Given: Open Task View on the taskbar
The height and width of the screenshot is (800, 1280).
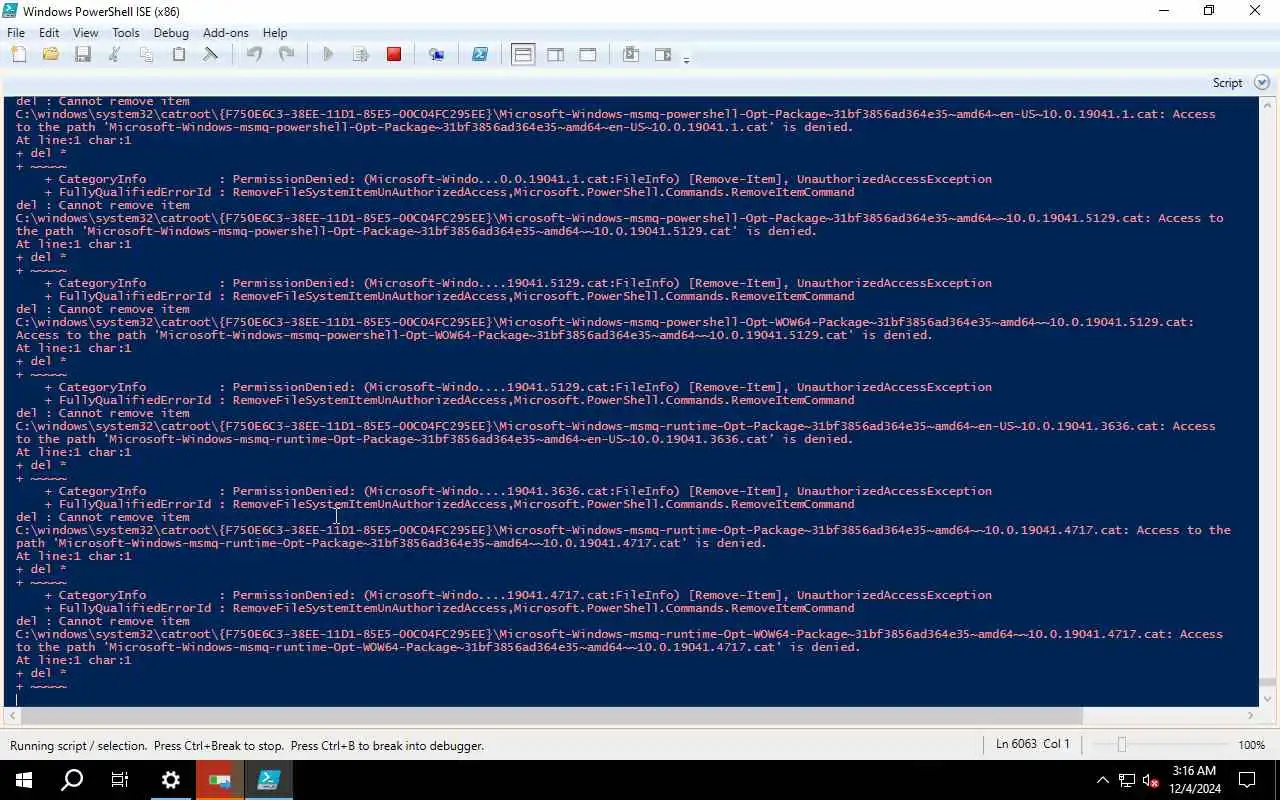Looking at the screenshot, I should click(120, 780).
